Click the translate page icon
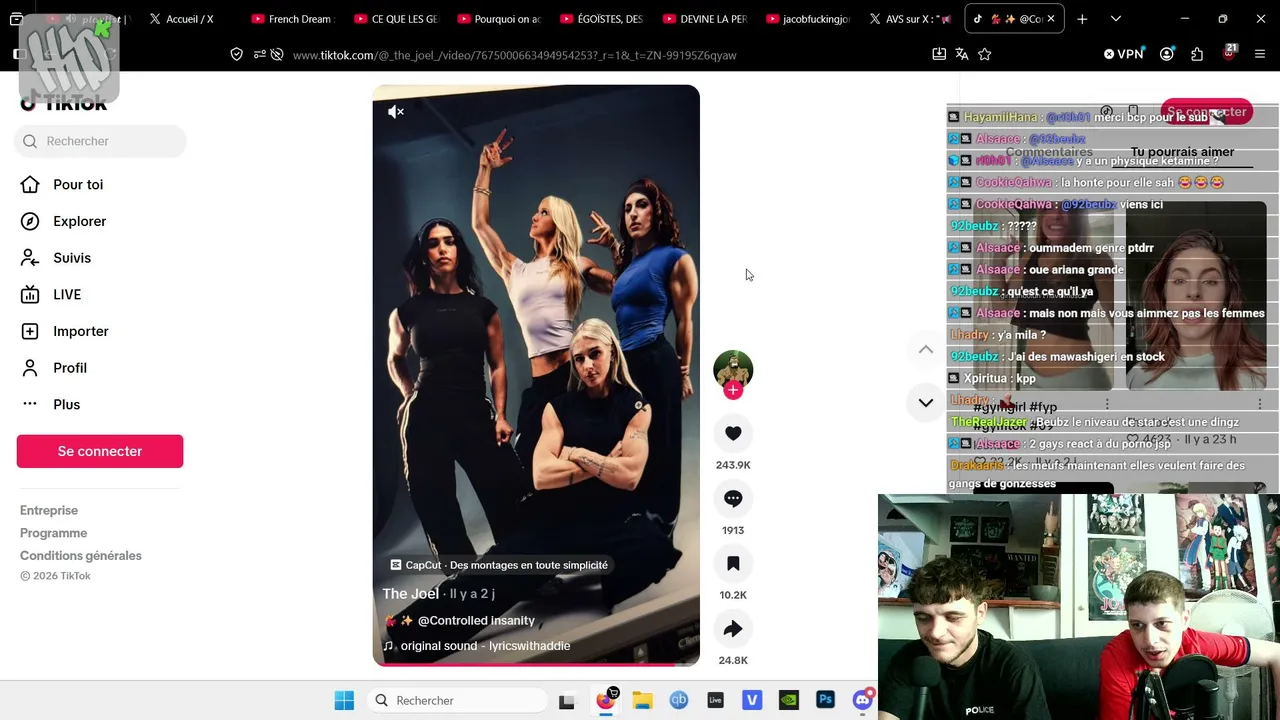Screen dimensions: 1280x720 pyautogui.click(x=962, y=54)
